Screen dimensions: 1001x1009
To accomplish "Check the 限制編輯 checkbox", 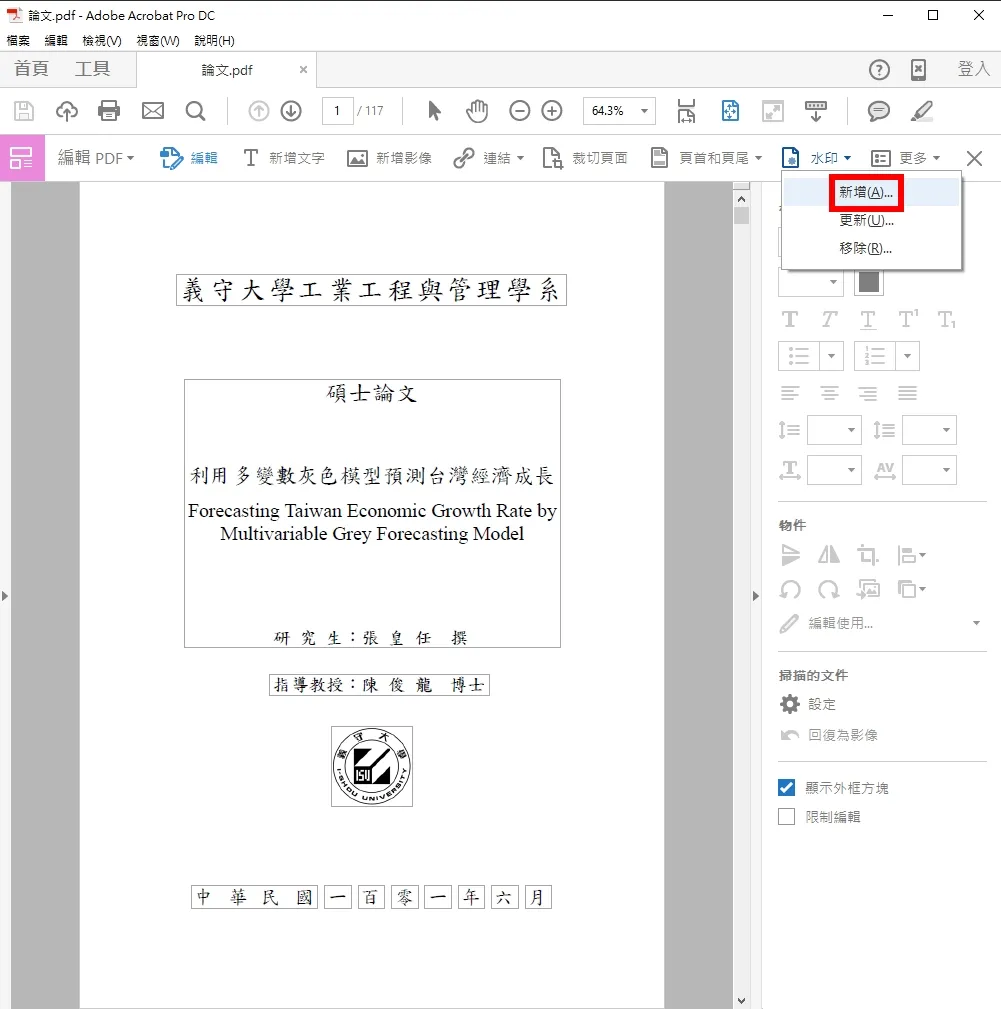I will point(786,817).
